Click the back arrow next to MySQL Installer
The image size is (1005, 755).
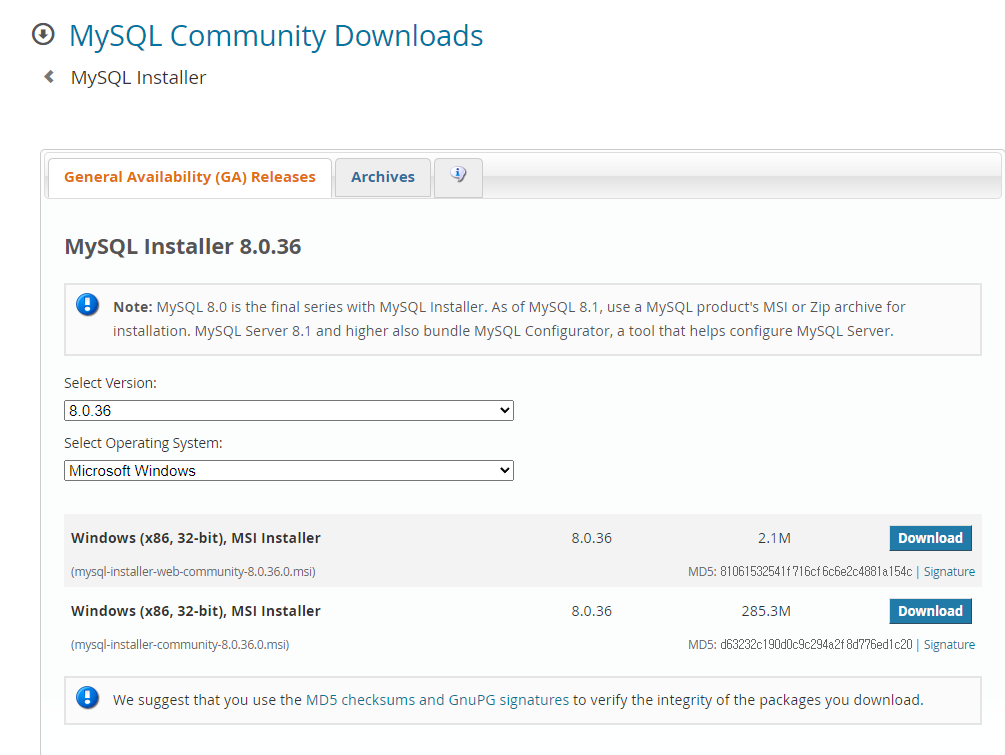(49, 77)
